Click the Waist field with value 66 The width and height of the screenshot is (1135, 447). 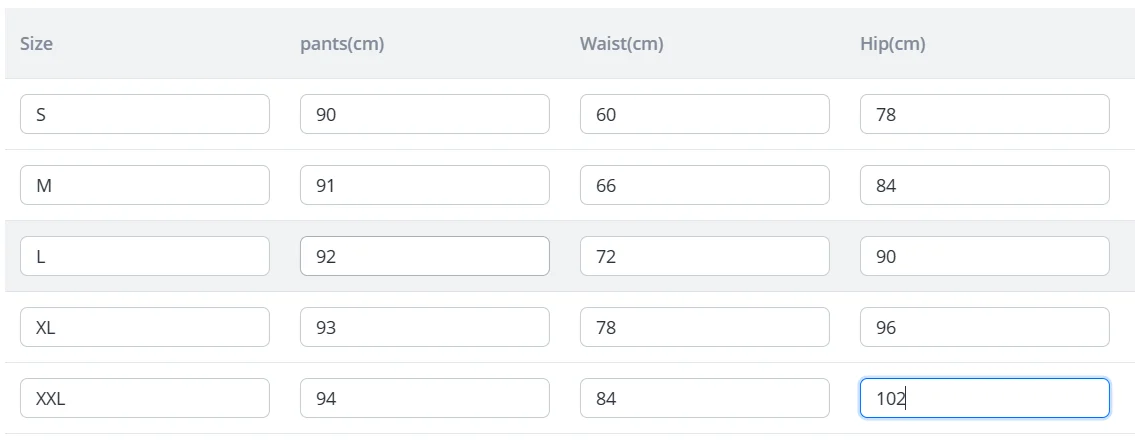point(704,185)
